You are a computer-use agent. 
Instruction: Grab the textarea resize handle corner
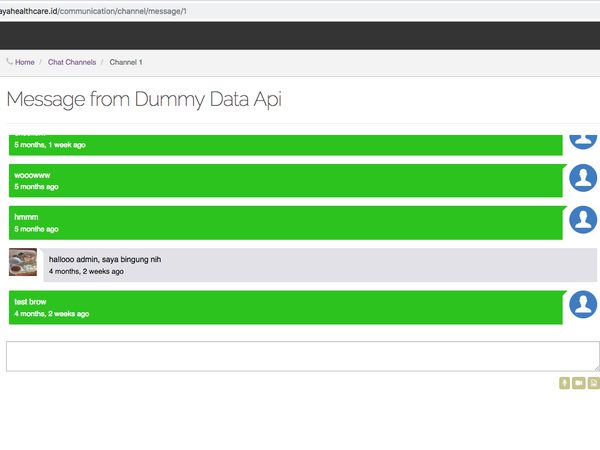coord(597,368)
